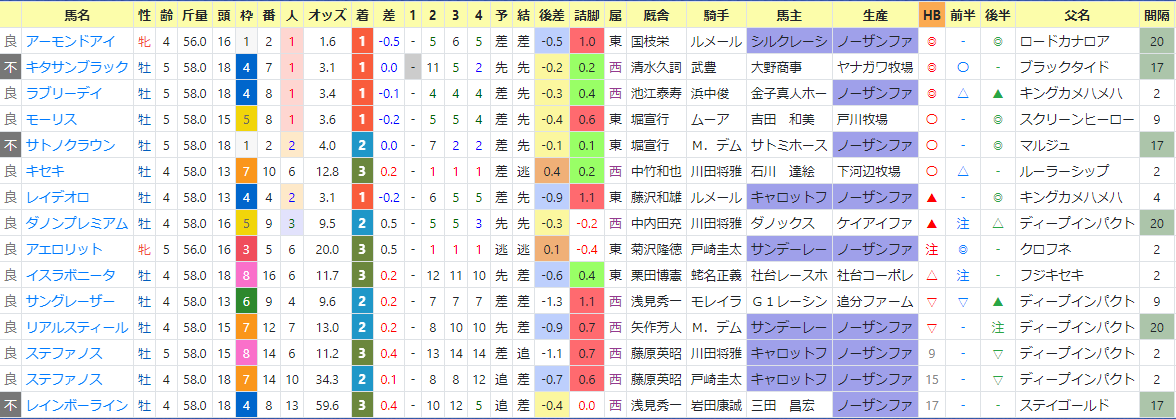Open the モーリス horse link
Screen dimensions: 1176x419
click(x=51, y=119)
